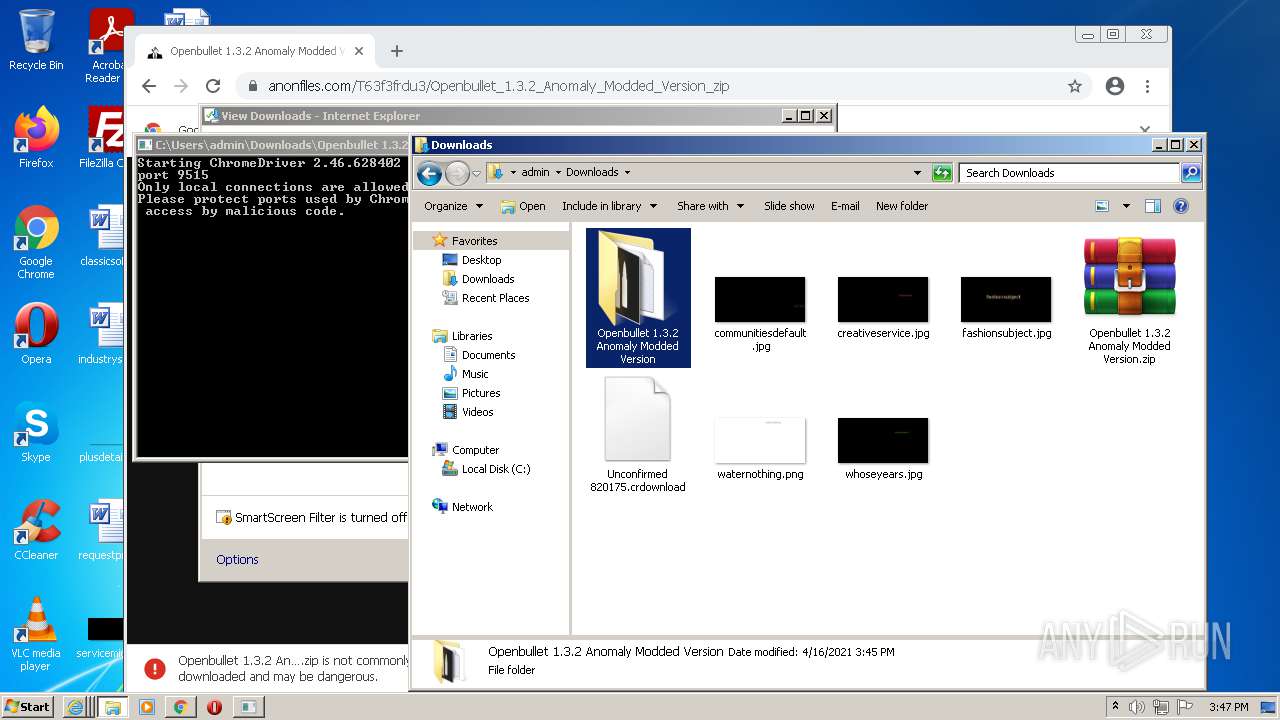Viewport: 1280px width, 720px height.
Task: Click E-mail toolbar button
Action: 845,206
